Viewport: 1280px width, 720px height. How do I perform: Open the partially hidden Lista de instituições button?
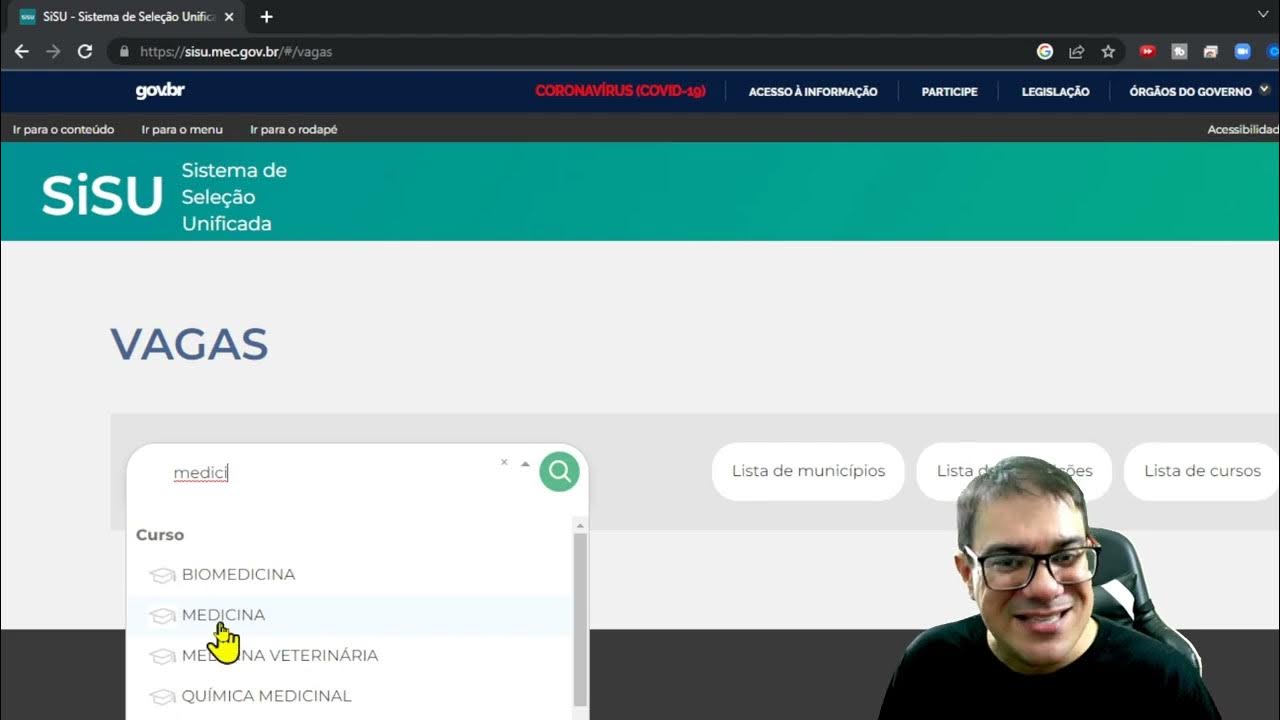pos(1013,471)
